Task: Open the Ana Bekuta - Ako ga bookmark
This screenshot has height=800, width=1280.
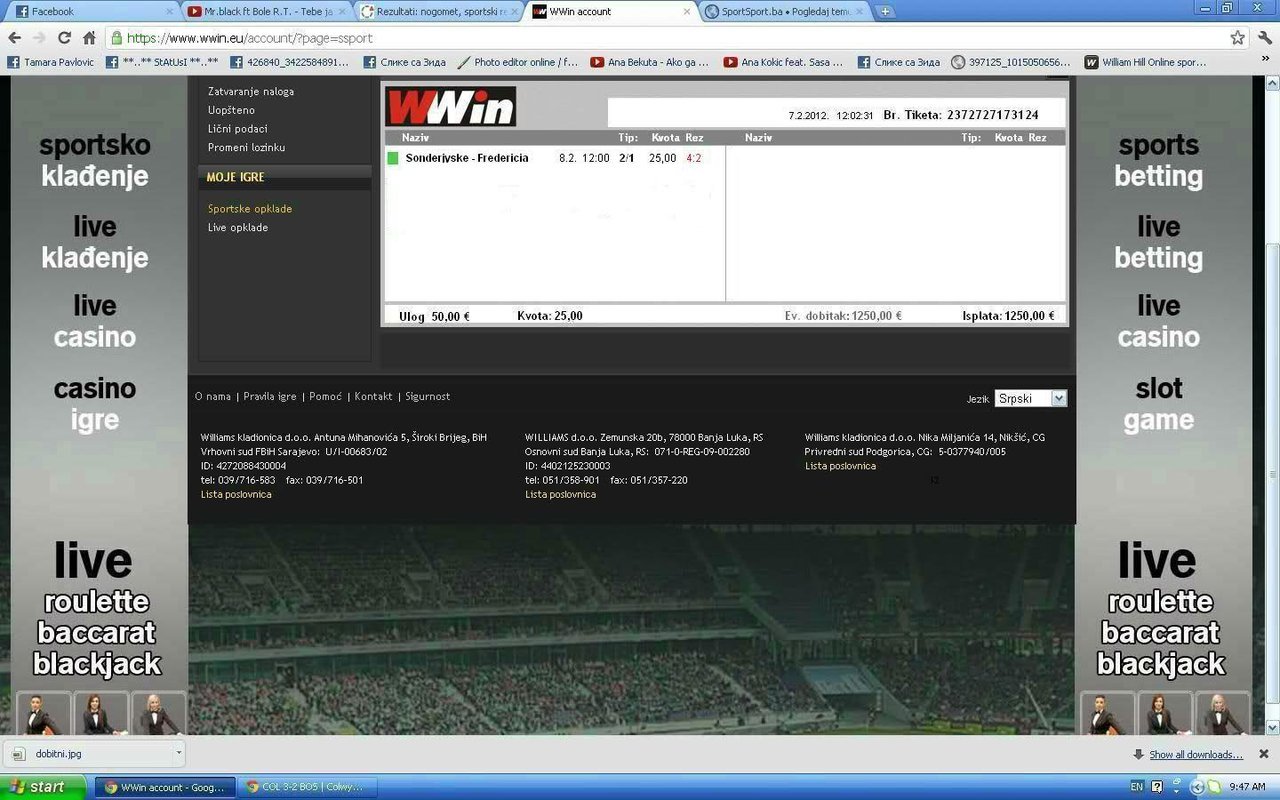Action: (x=650, y=62)
